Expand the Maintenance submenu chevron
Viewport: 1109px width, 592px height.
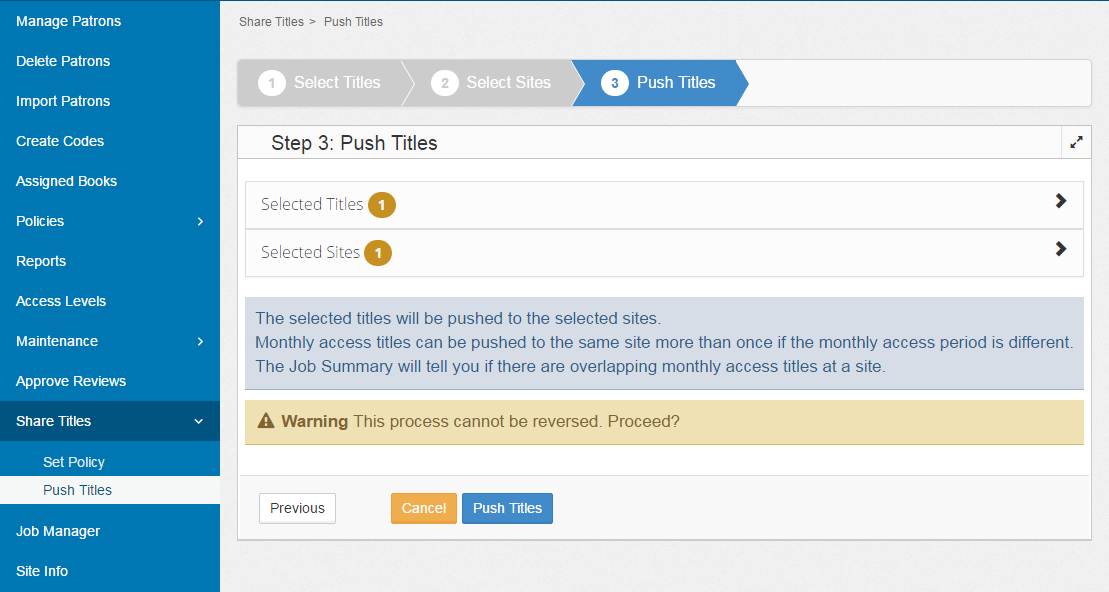[200, 341]
